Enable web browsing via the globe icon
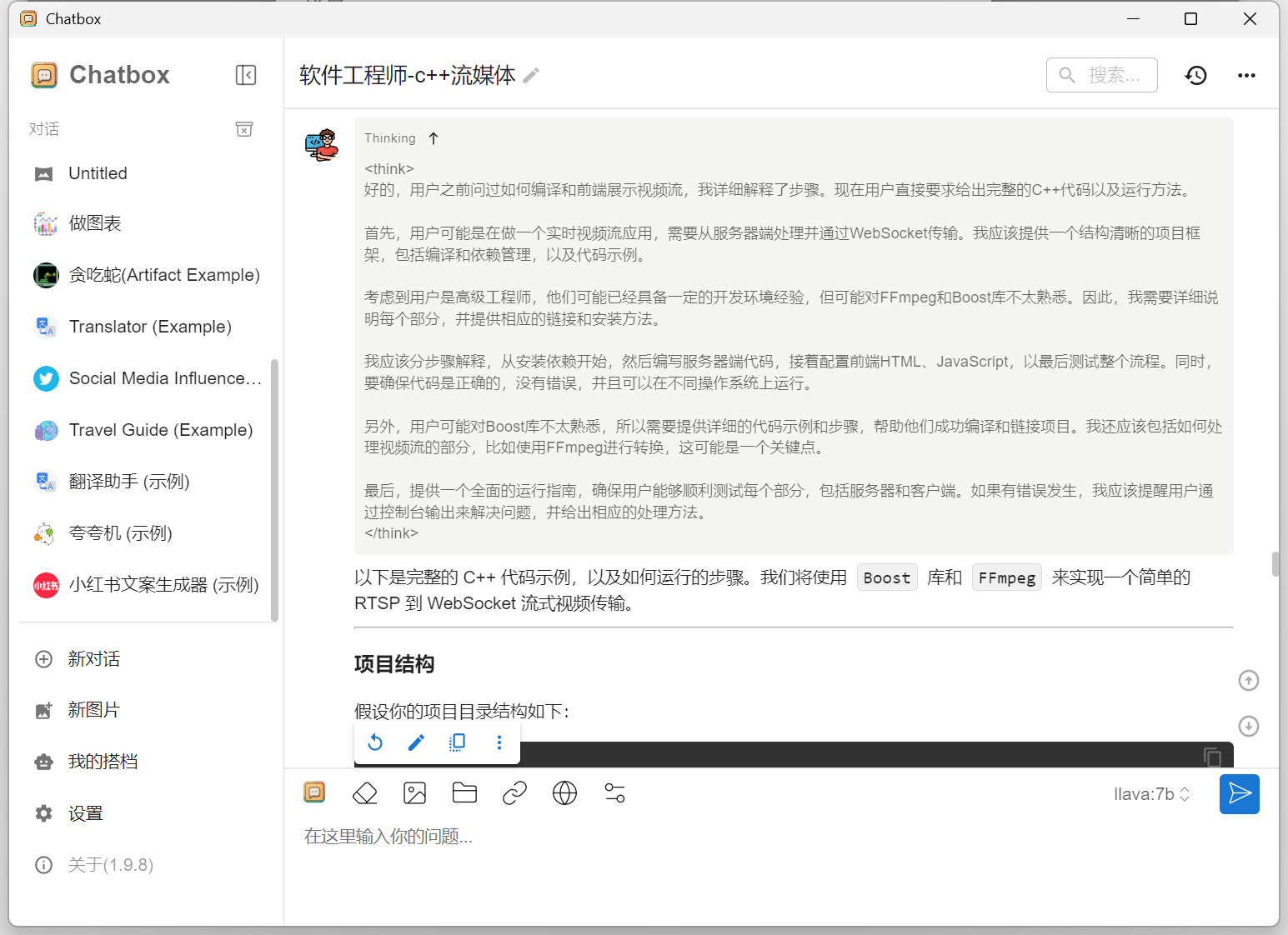1288x935 pixels. 564,792
